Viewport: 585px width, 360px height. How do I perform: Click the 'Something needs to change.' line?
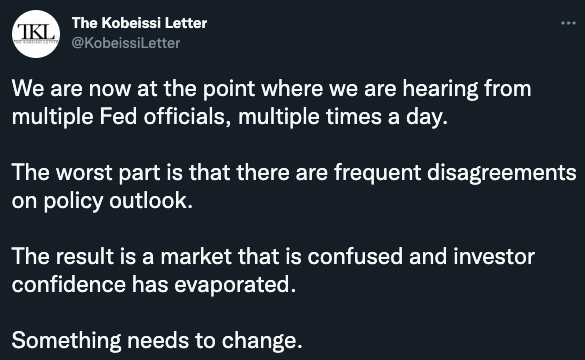[x=157, y=341]
